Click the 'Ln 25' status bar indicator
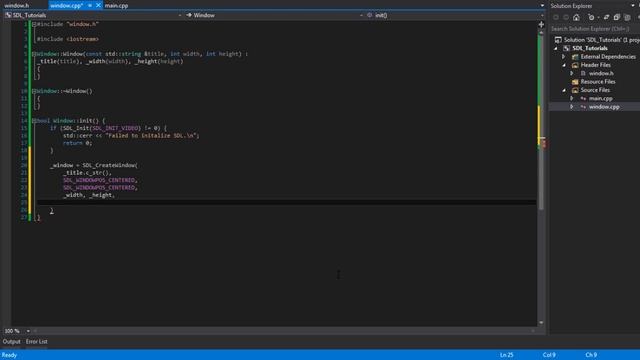The height and width of the screenshot is (360, 640). coord(507,355)
